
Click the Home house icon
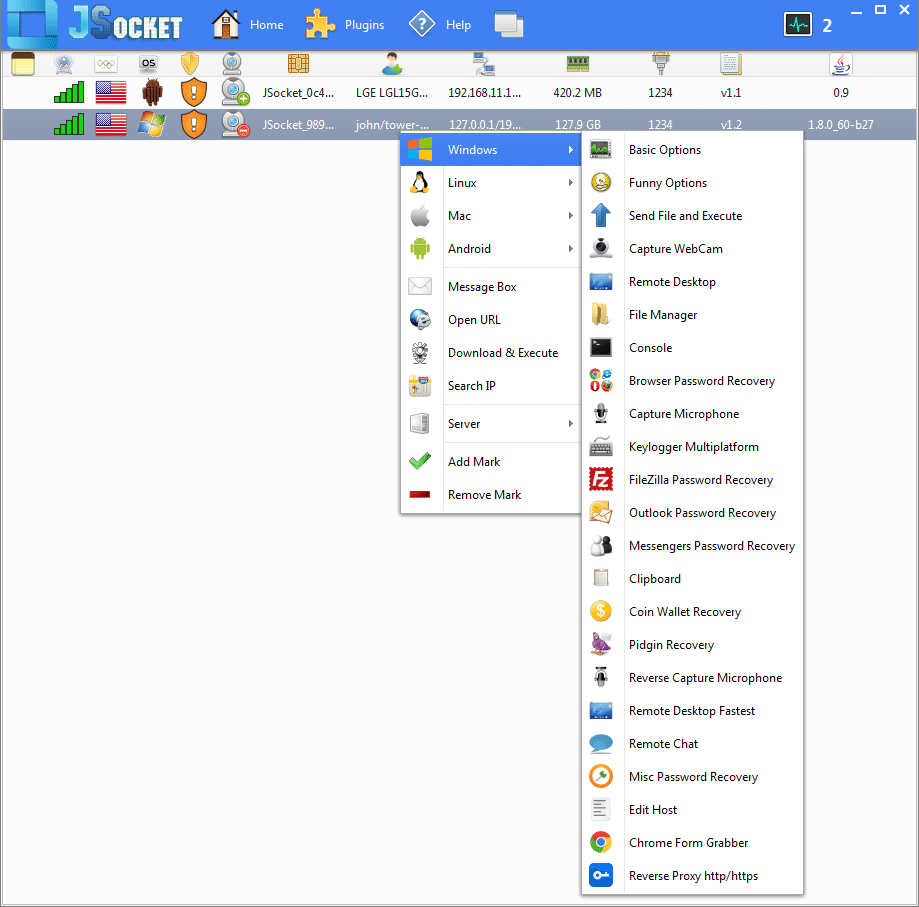(x=226, y=25)
